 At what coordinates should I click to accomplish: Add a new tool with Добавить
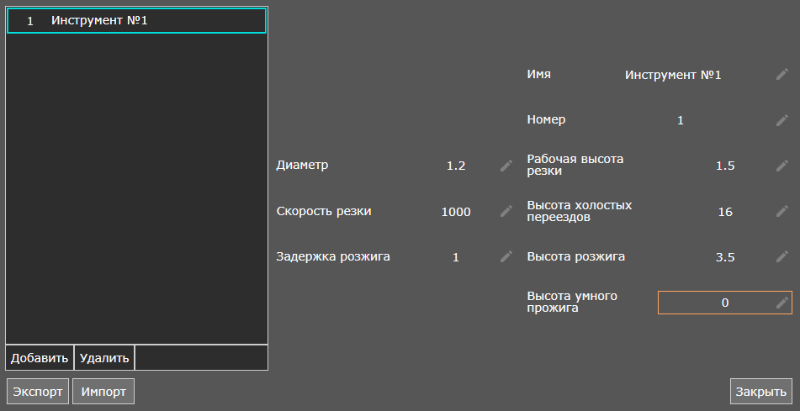pyautogui.click(x=39, y=358)
